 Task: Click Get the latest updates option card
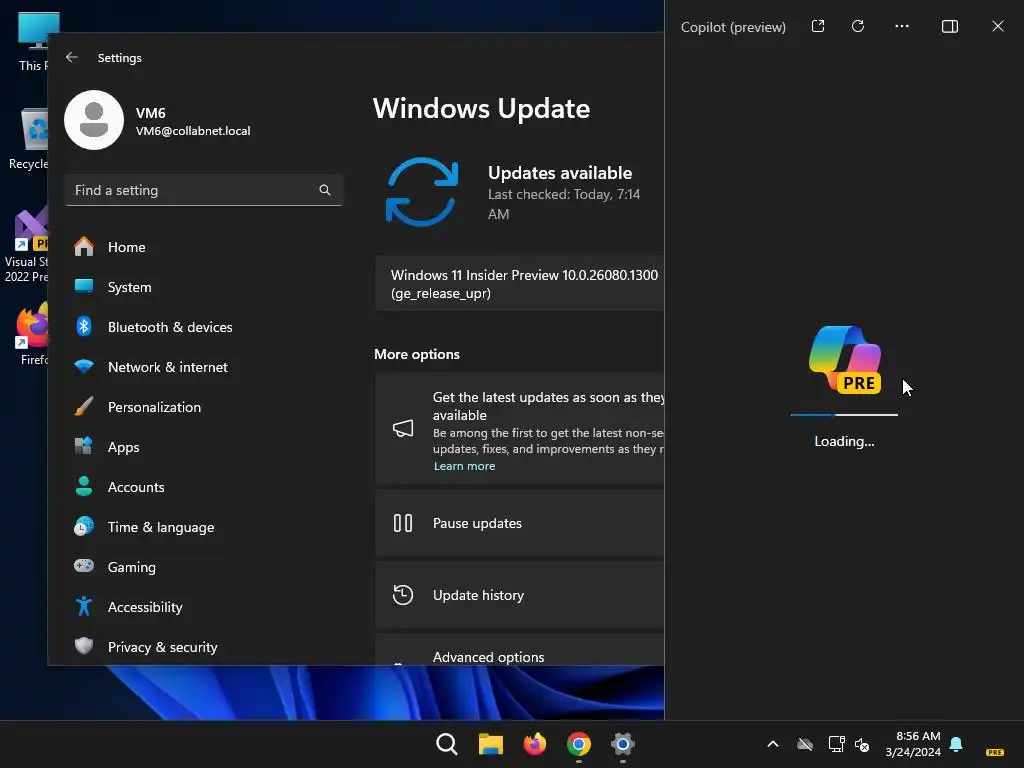pyautogui.click(x=520, y=428)
